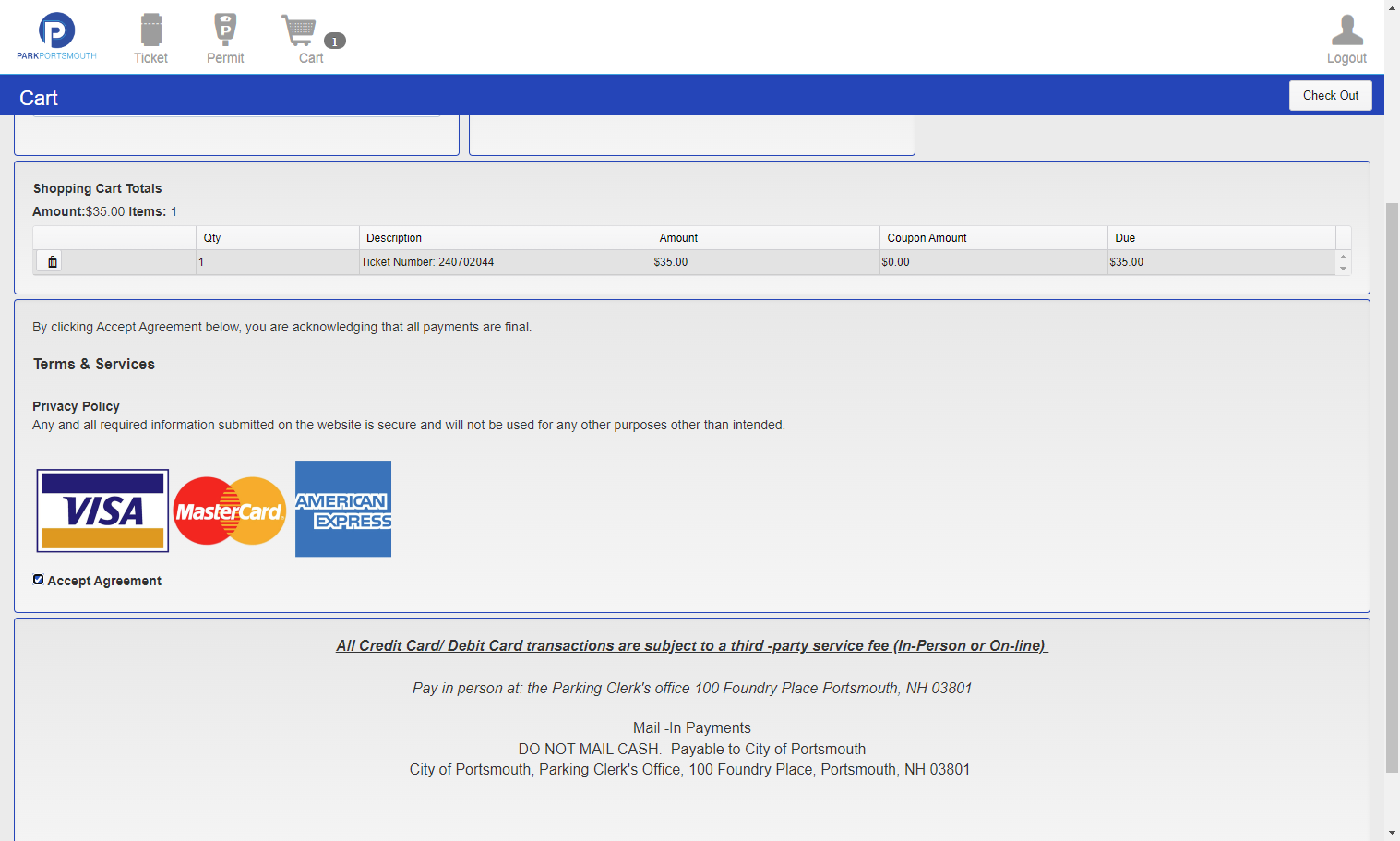The width and height of the screenshot is (1400, 841).
Task: Click the page scrollbar up arrow
Action: pos(1392,7)
